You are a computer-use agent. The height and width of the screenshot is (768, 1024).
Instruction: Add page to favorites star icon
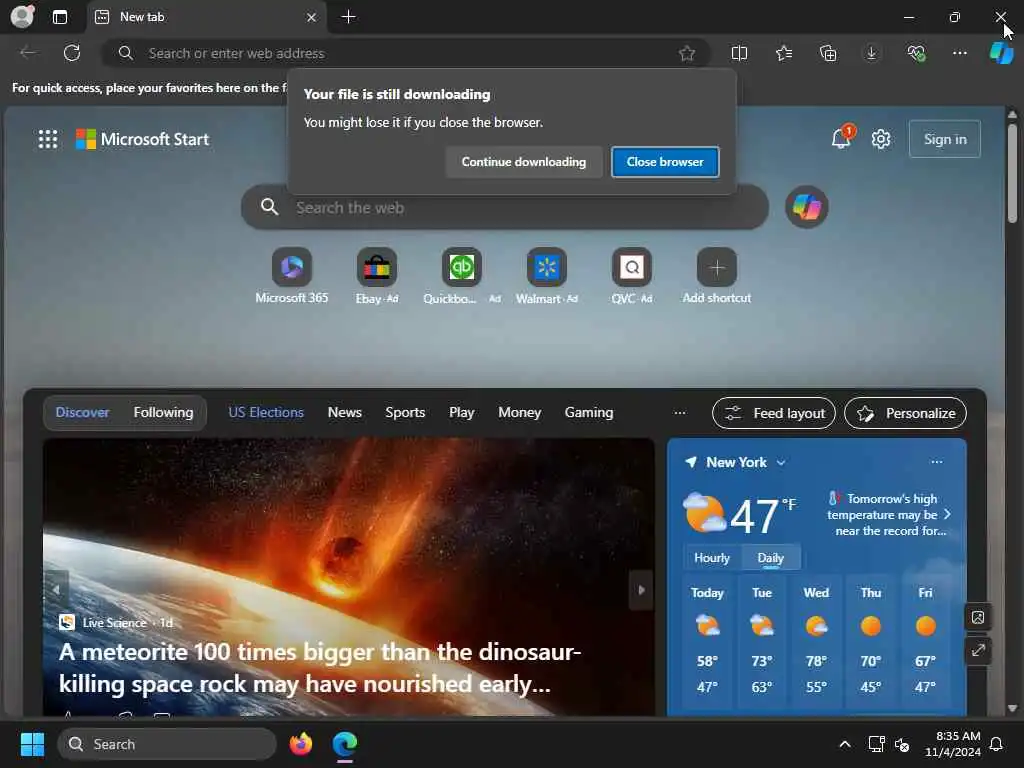point(686,54)
